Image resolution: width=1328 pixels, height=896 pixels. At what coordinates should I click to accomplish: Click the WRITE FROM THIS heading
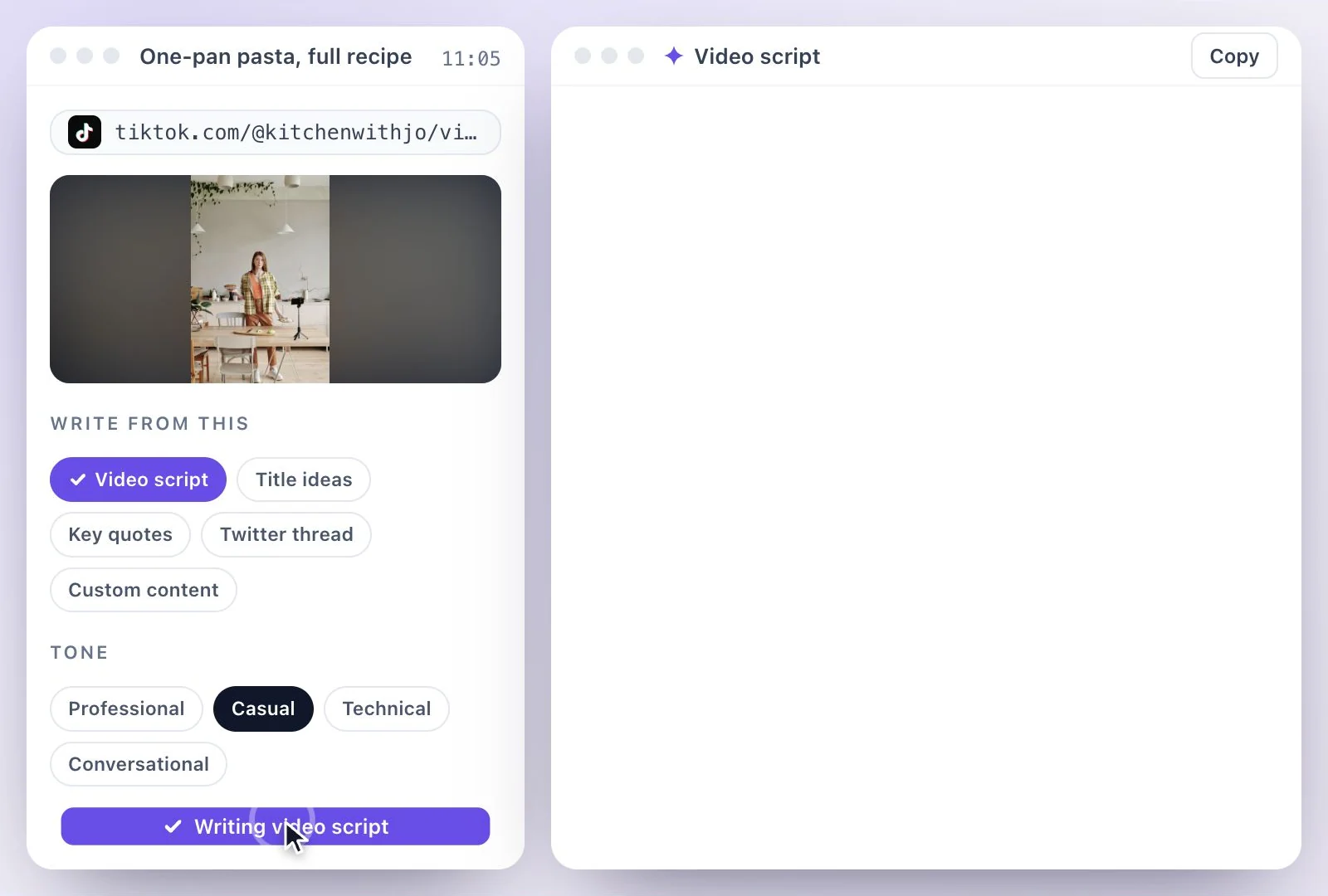149,423
